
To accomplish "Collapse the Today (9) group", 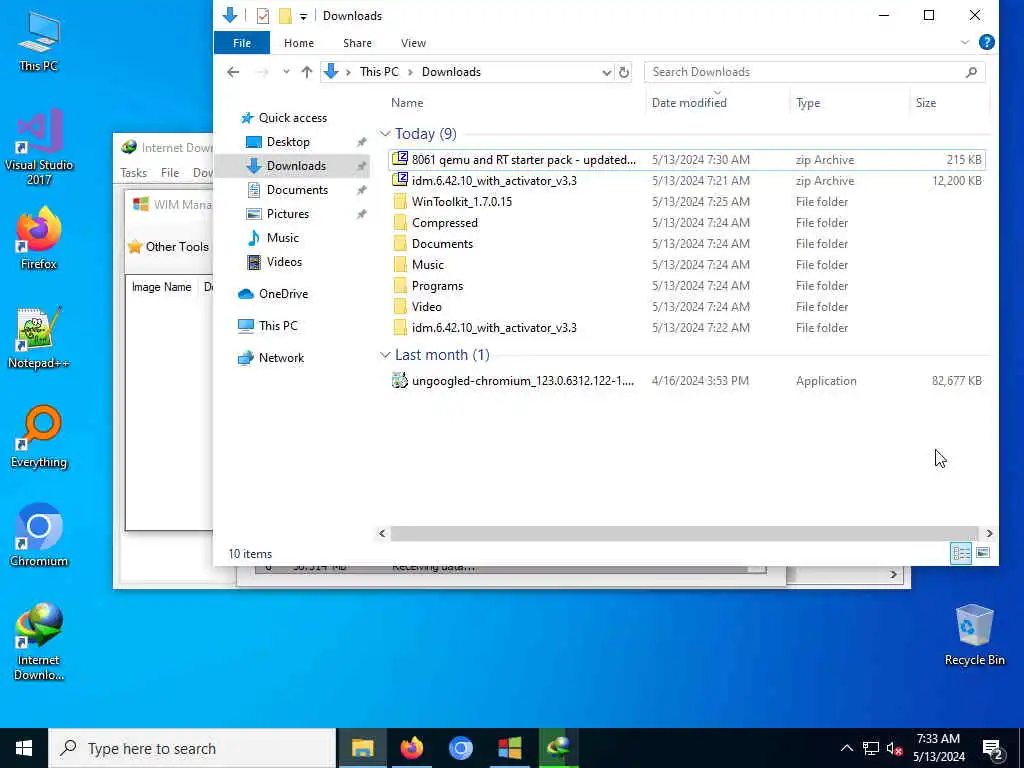I will pyautogui.click(x=385, y=134).
